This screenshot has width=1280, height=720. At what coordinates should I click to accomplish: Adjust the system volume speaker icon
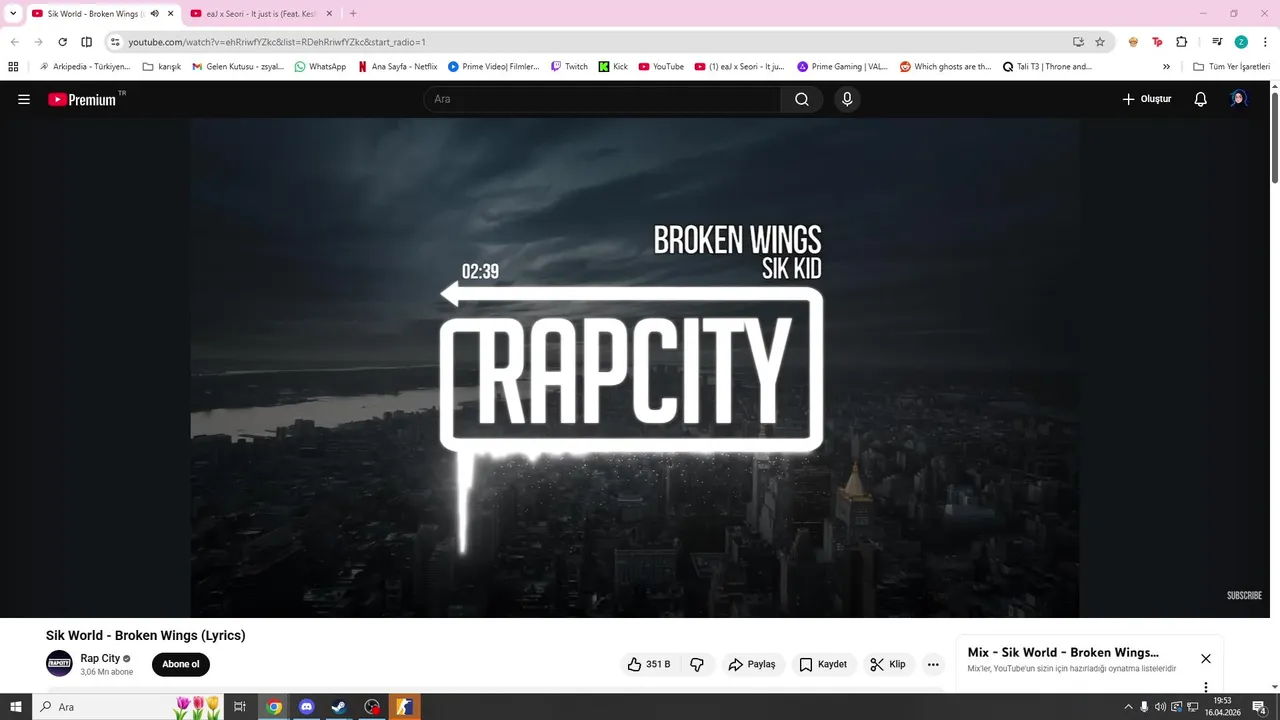pyautogui.click(x=1160, y=707)
